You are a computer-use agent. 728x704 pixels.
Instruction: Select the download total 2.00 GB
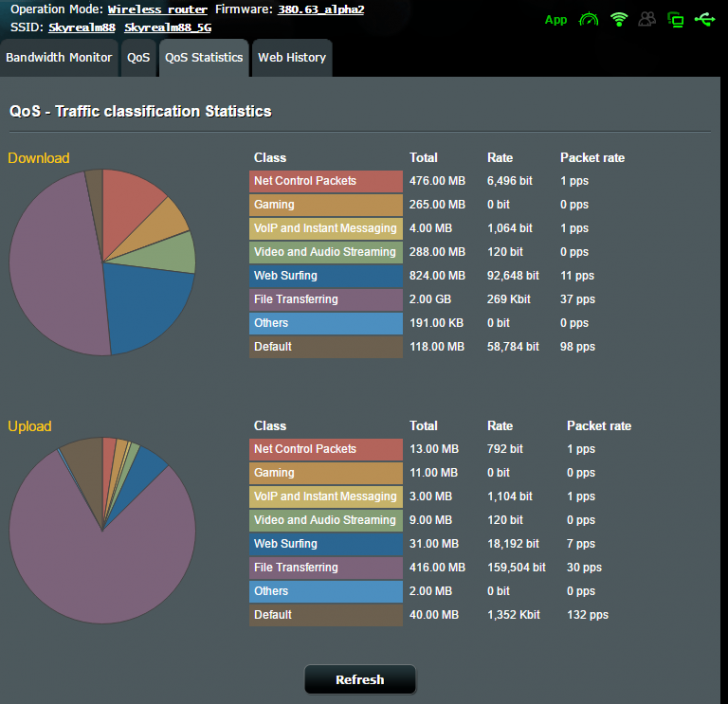430,300
